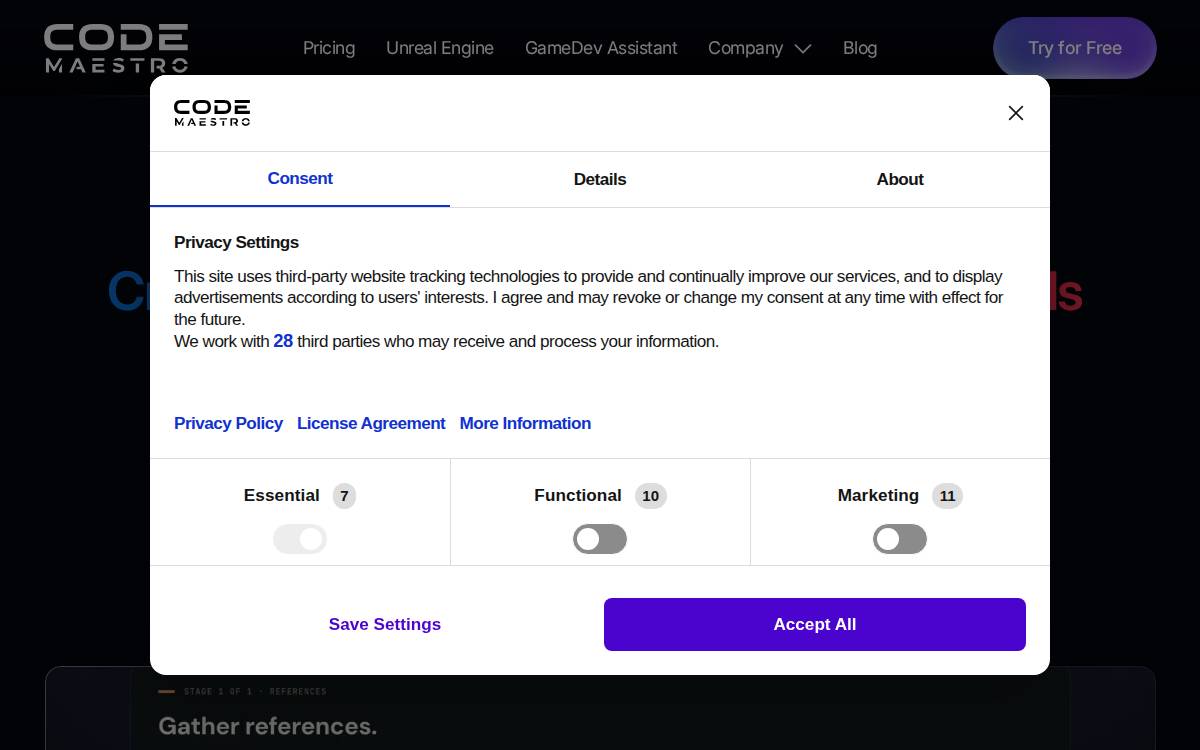This screenshot has height=750, width=1200.
Task: Click the Functional count badge 10
Action: 651,496
